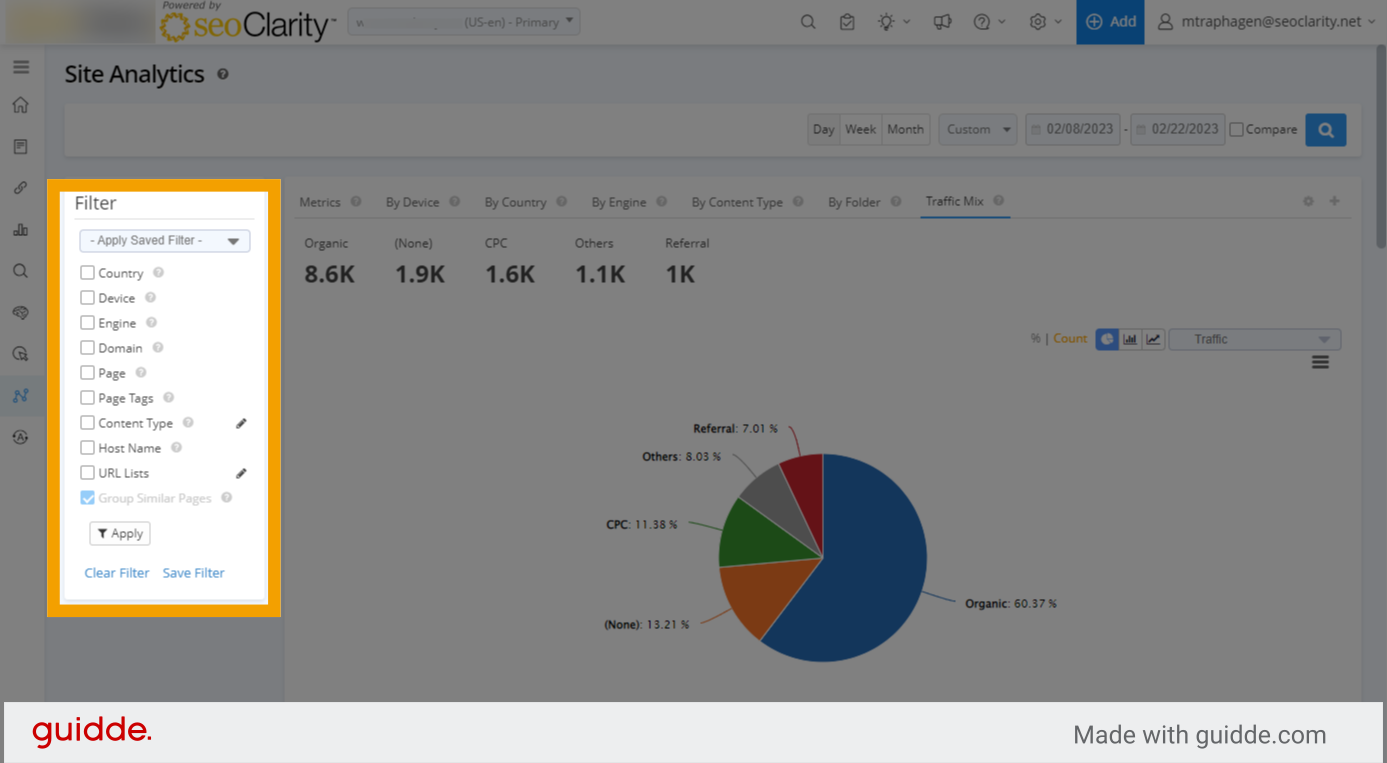Enable the Domain filter checkbox
1387x763 pixels.
pos(87,347)
